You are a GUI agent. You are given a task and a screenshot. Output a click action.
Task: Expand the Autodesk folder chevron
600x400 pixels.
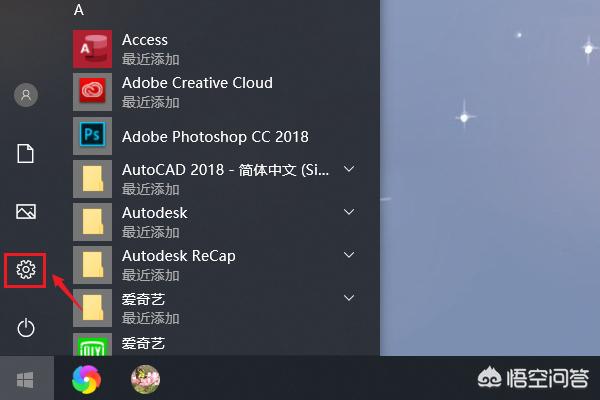[x=349, y=212]
